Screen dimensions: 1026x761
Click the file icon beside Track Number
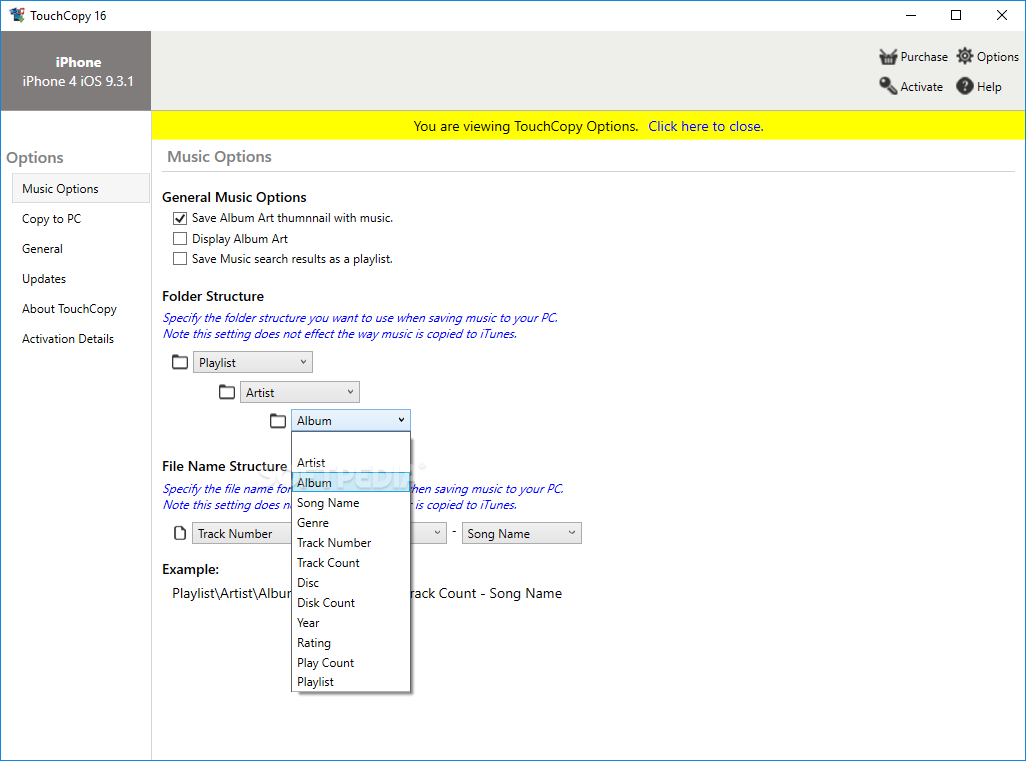(180, 533)
